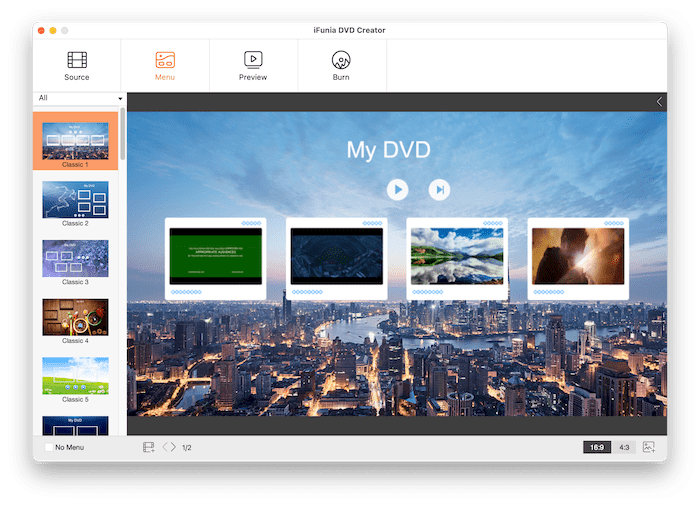Click the skip-next button on DVD menu
The height and width of the screenshot is (505, 700).
(x=438, y=189)
